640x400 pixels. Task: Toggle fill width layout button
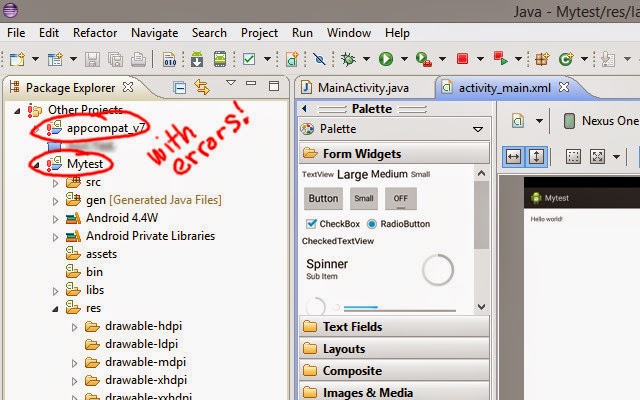(513, 156)
